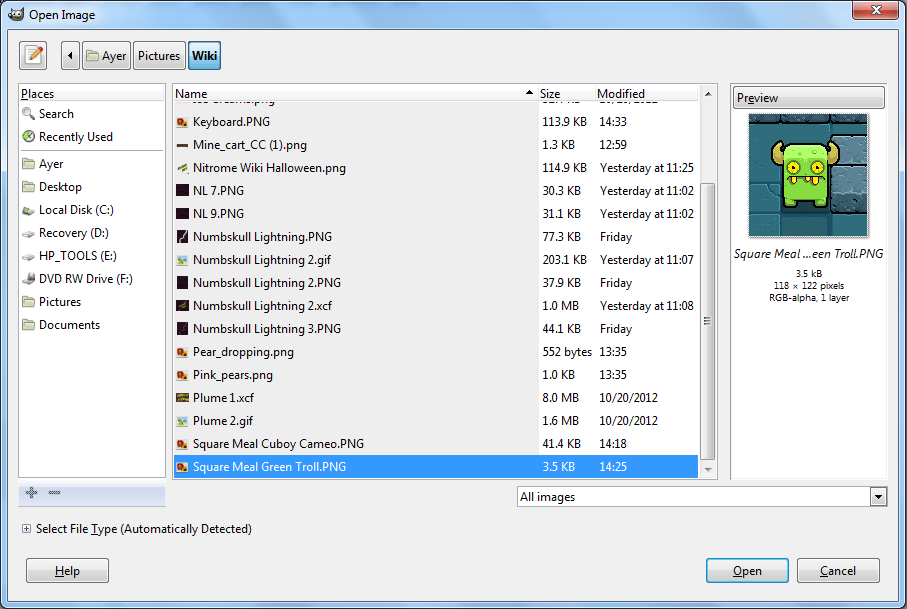Click the Numbskull Lightning.PNG file icon

point(182,237)
